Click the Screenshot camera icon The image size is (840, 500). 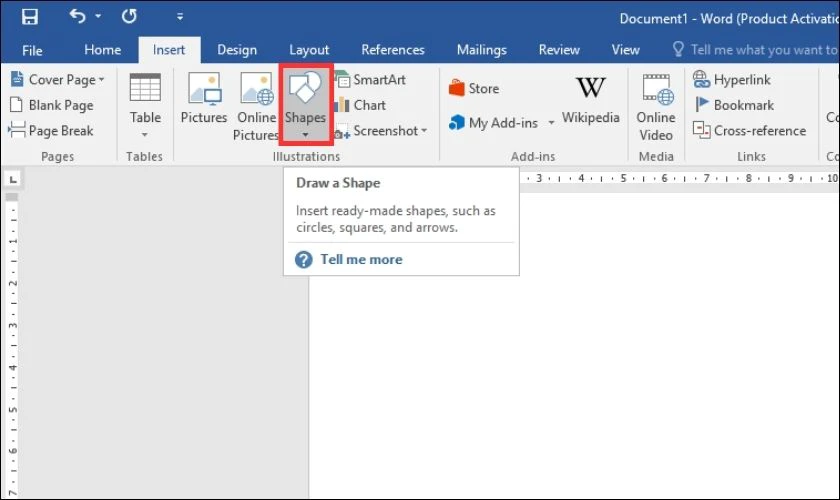[342, 132]
